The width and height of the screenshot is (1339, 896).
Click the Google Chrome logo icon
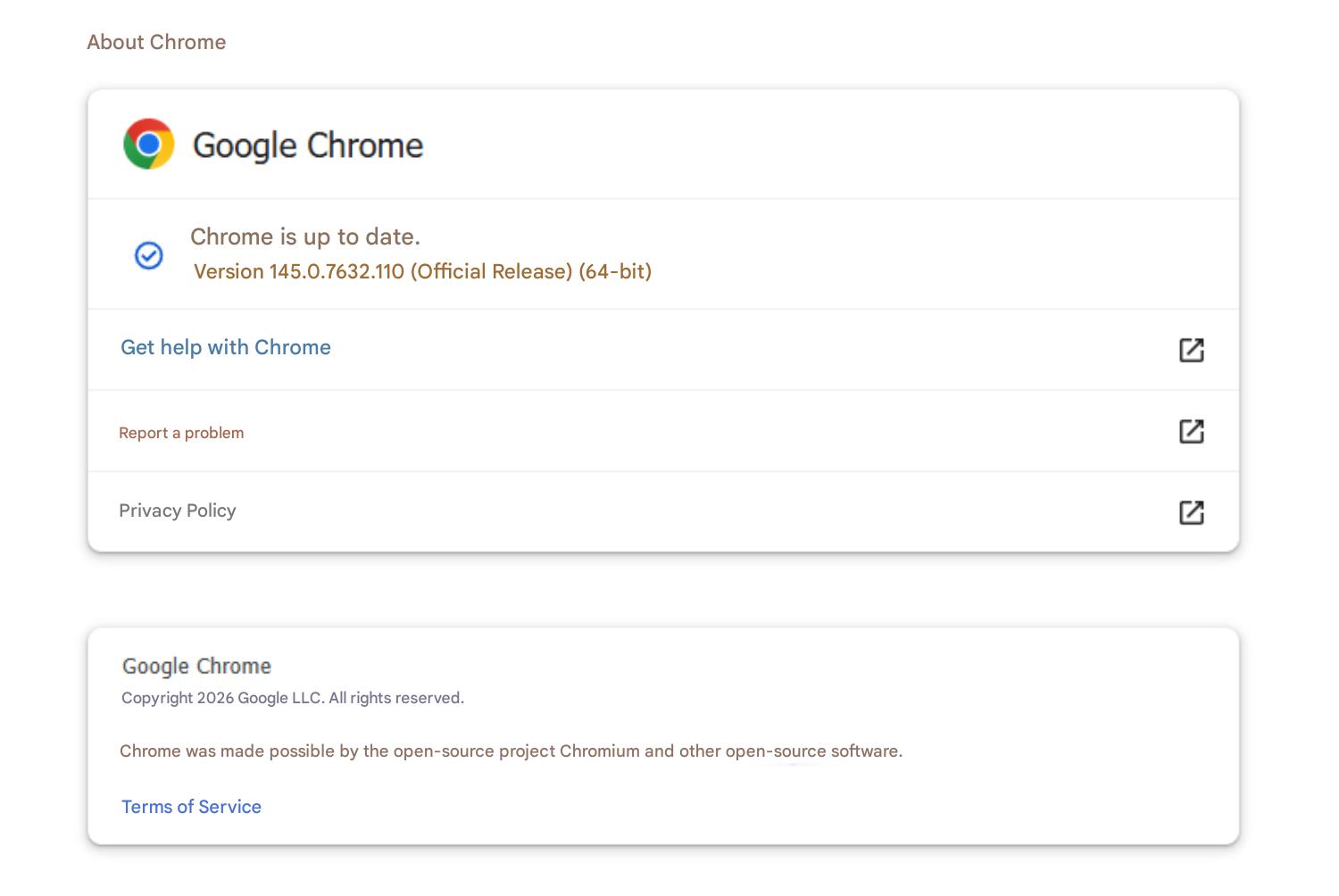[x=149, y=144]
